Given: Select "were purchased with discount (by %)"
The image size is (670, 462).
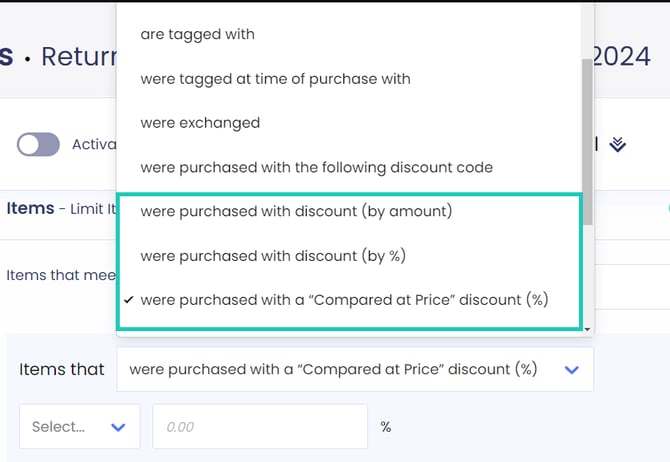Looking at the screenshot, I should [272, 255].
